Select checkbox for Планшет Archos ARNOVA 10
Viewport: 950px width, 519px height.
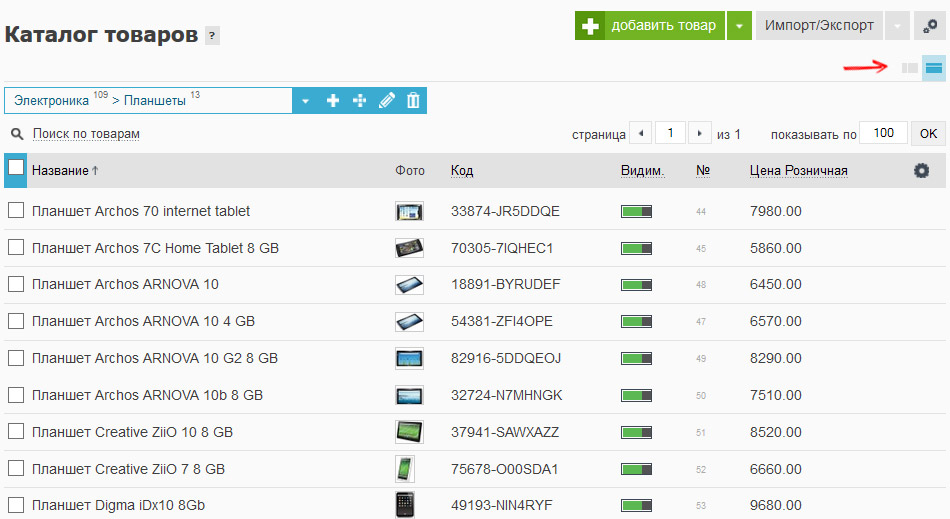[16, 284]
